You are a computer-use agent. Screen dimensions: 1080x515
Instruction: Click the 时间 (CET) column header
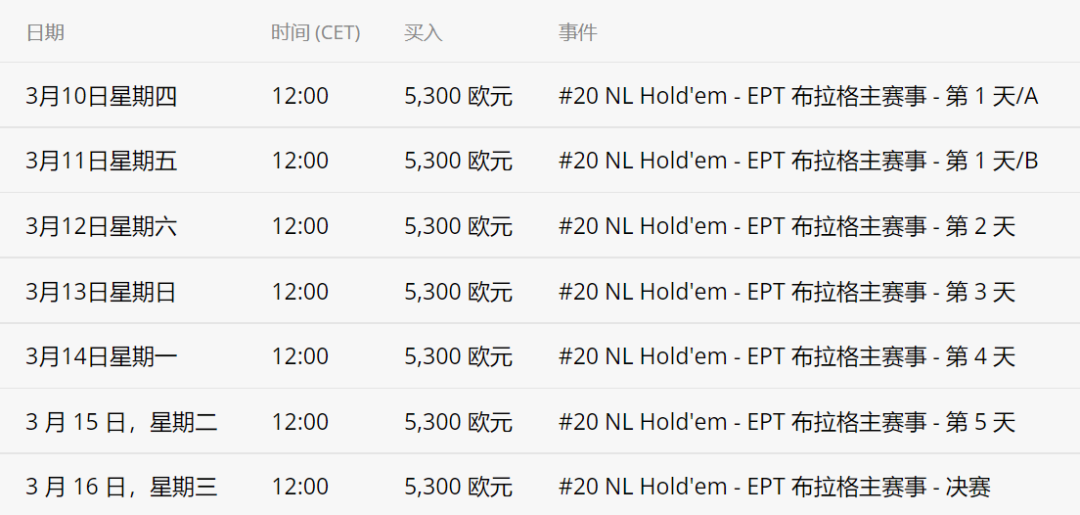315,32
